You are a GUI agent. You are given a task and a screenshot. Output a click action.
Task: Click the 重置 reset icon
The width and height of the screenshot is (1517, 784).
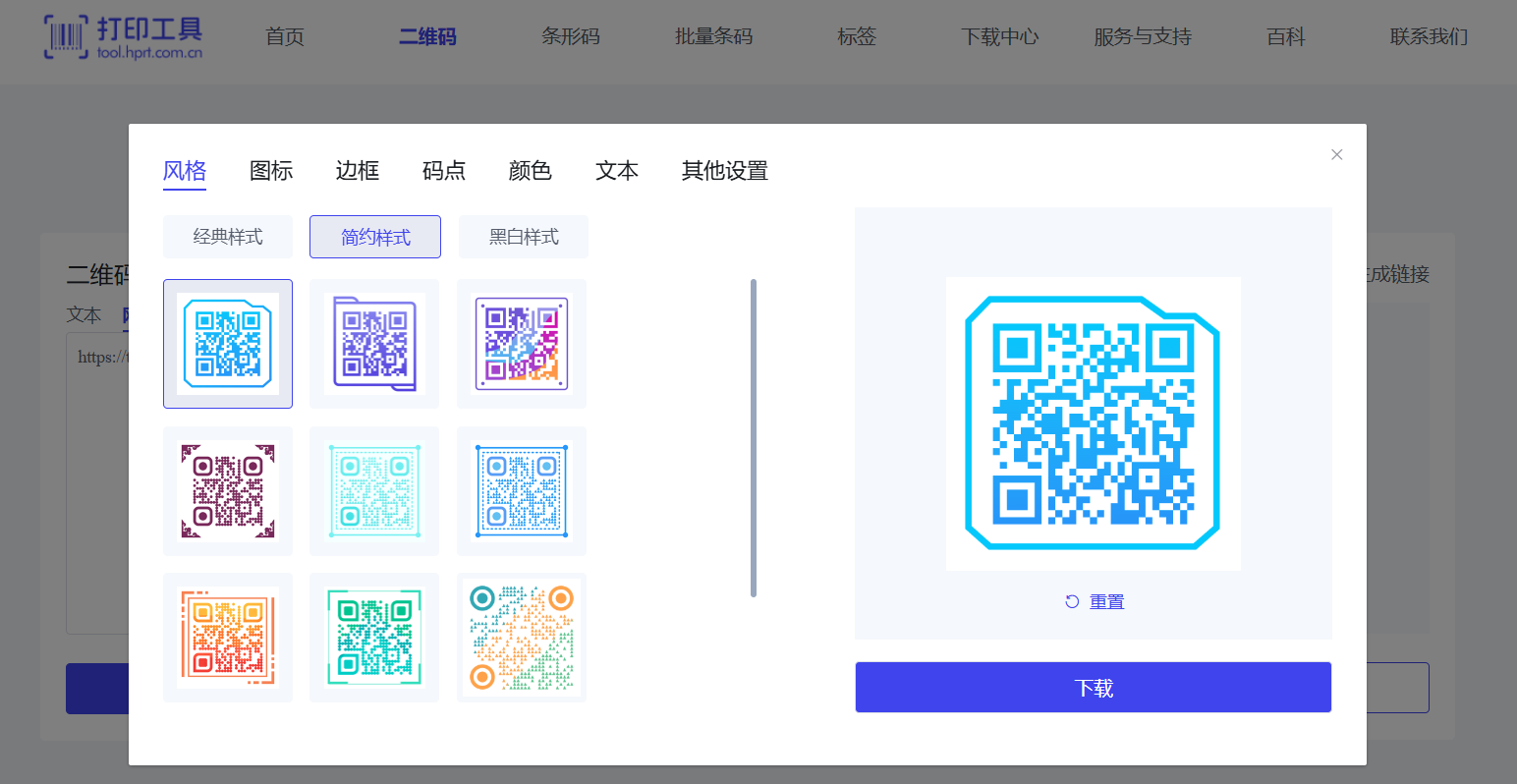tap(1072, 601)
